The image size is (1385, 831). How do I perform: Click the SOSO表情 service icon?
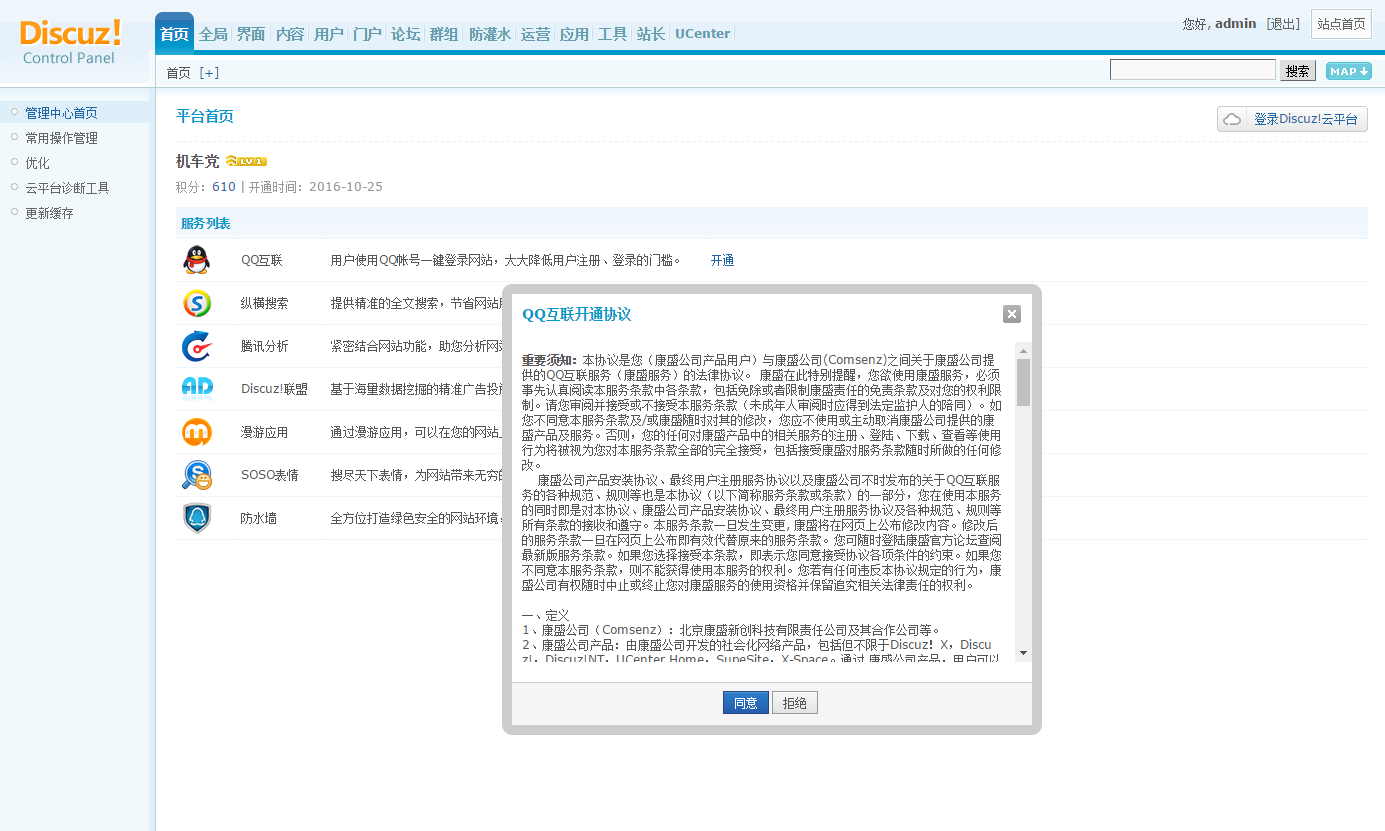pyautogui.click(x=197, y=475)
